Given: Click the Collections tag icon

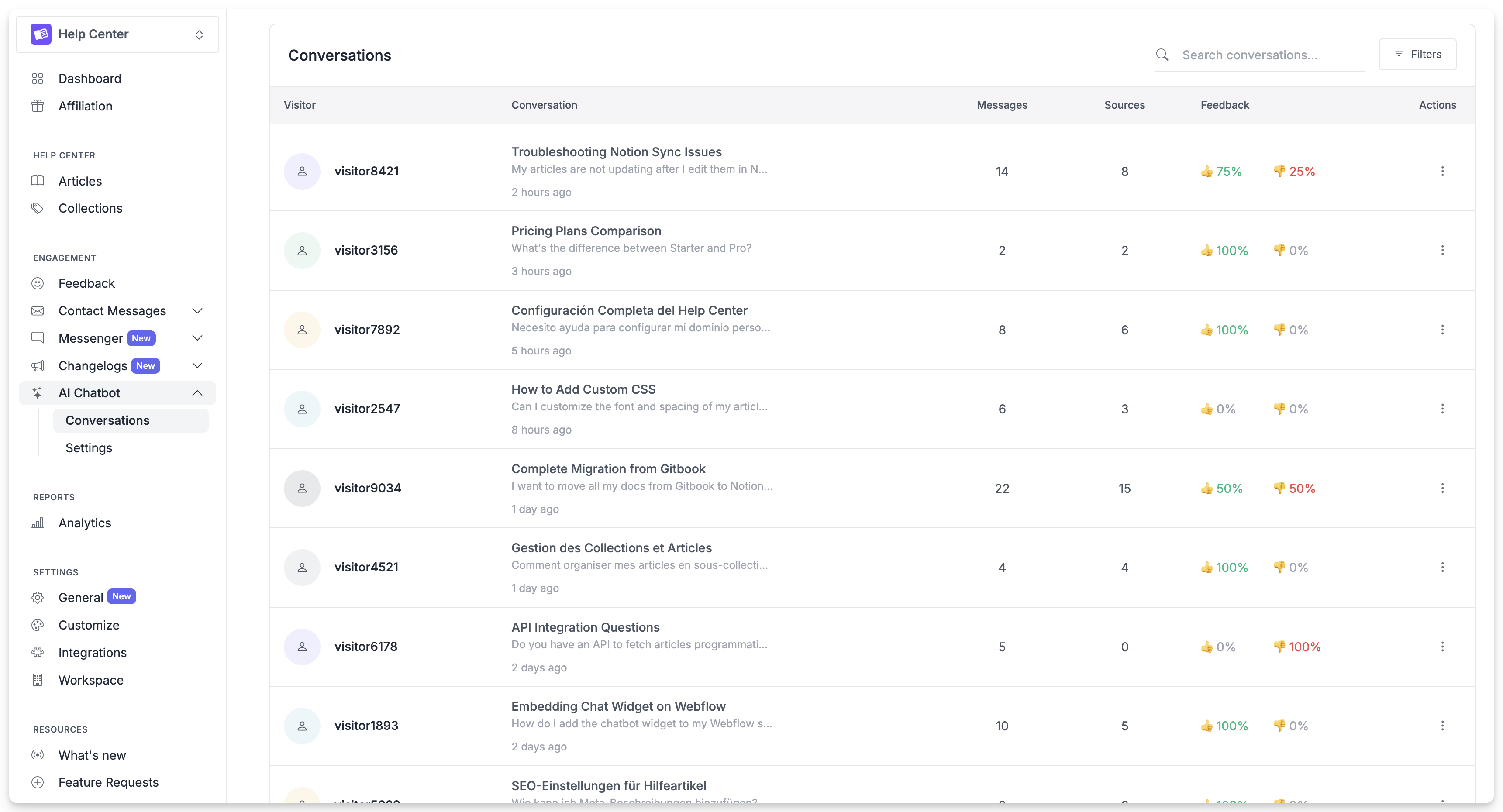Looking at the screenshot, I should click(38, 208).
